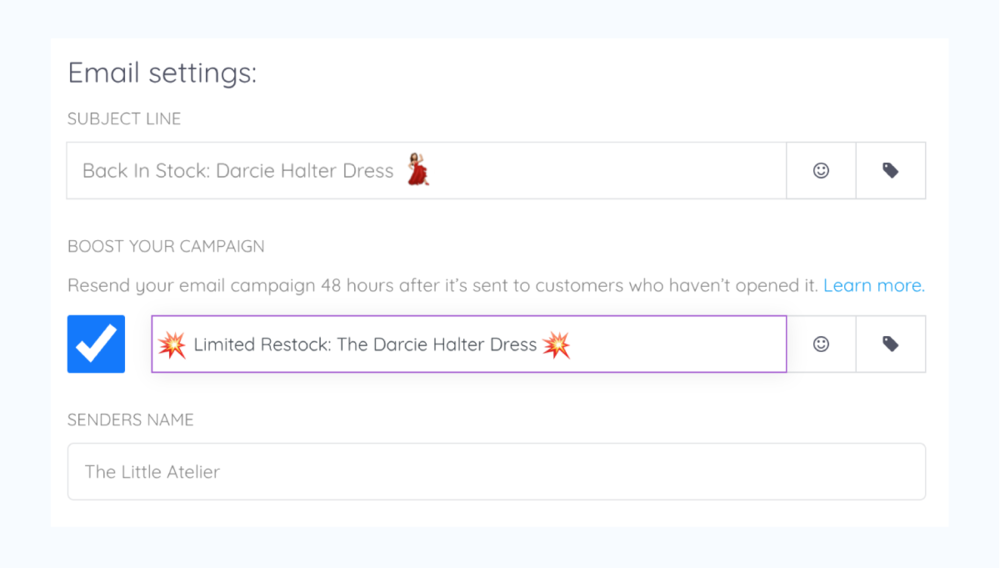
Task: Click the tag icon in boost campaign row
Action: click(890, 344)
